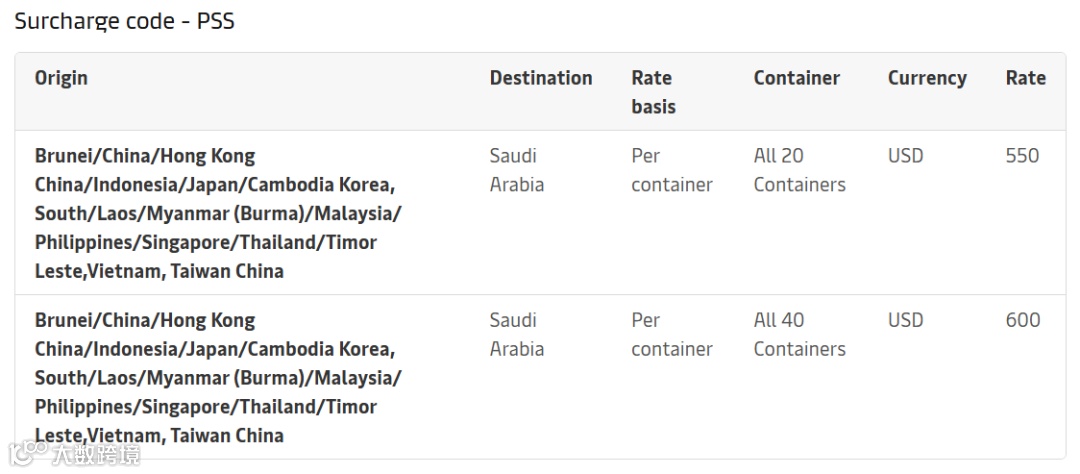Select the All 20 Containers cell
The height and width of the screenshot is (474, 1080).
tap(799, 170)
